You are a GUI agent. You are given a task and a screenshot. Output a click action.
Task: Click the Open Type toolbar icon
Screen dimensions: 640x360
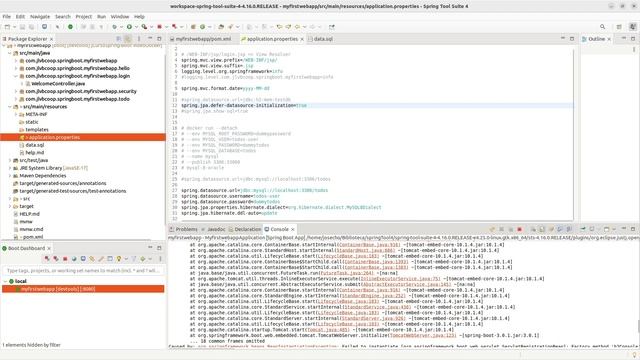coord(221,27)
